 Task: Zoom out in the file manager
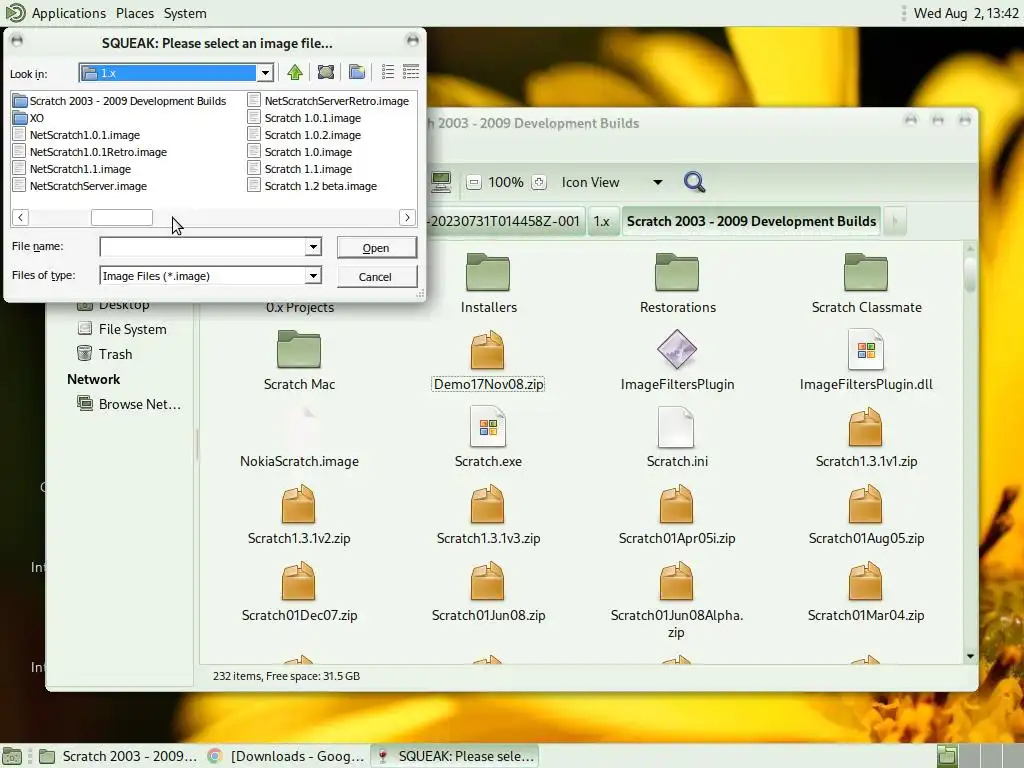click(x=474, y=182)
